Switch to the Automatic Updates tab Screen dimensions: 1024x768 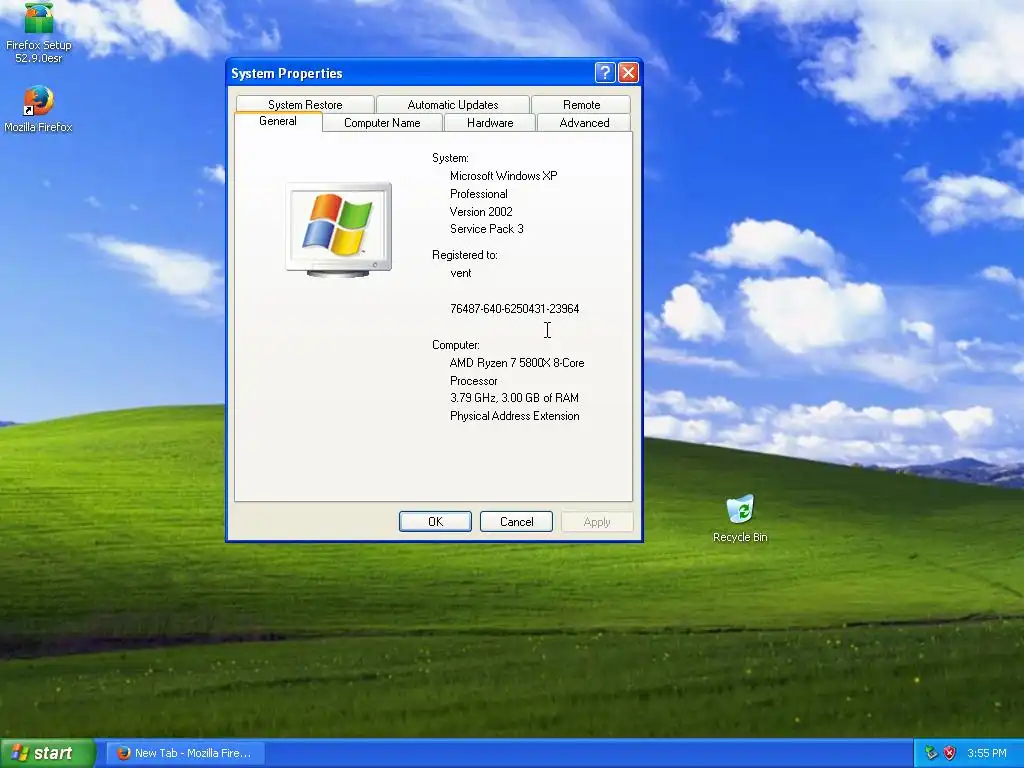tap(453, 104)
